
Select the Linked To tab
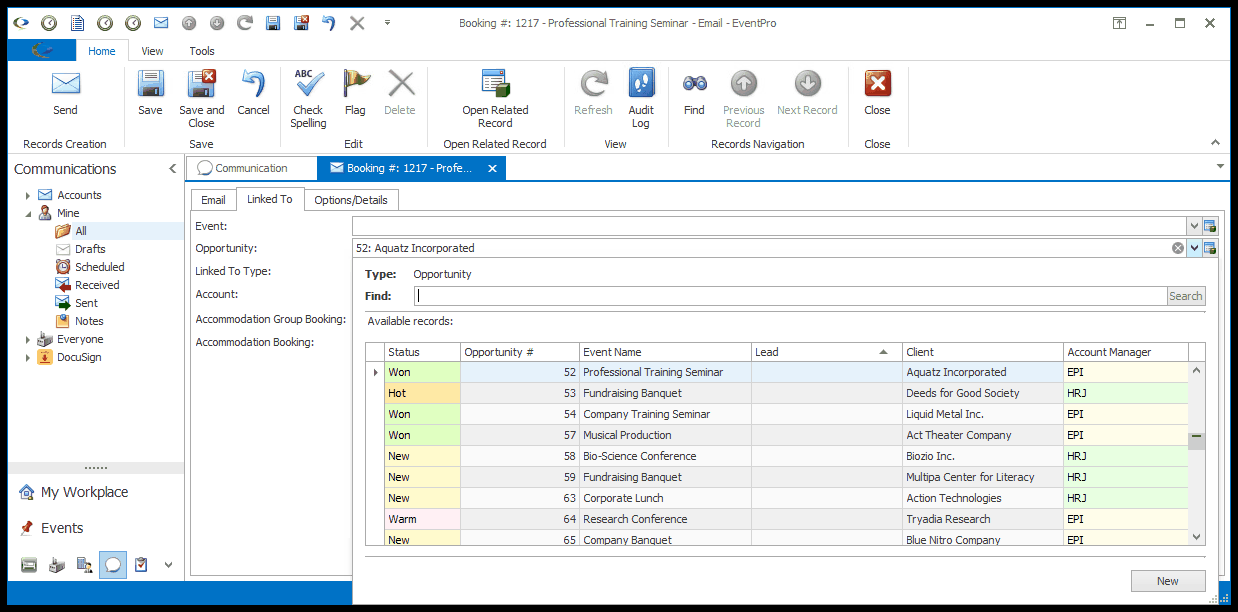click(270, 199)
